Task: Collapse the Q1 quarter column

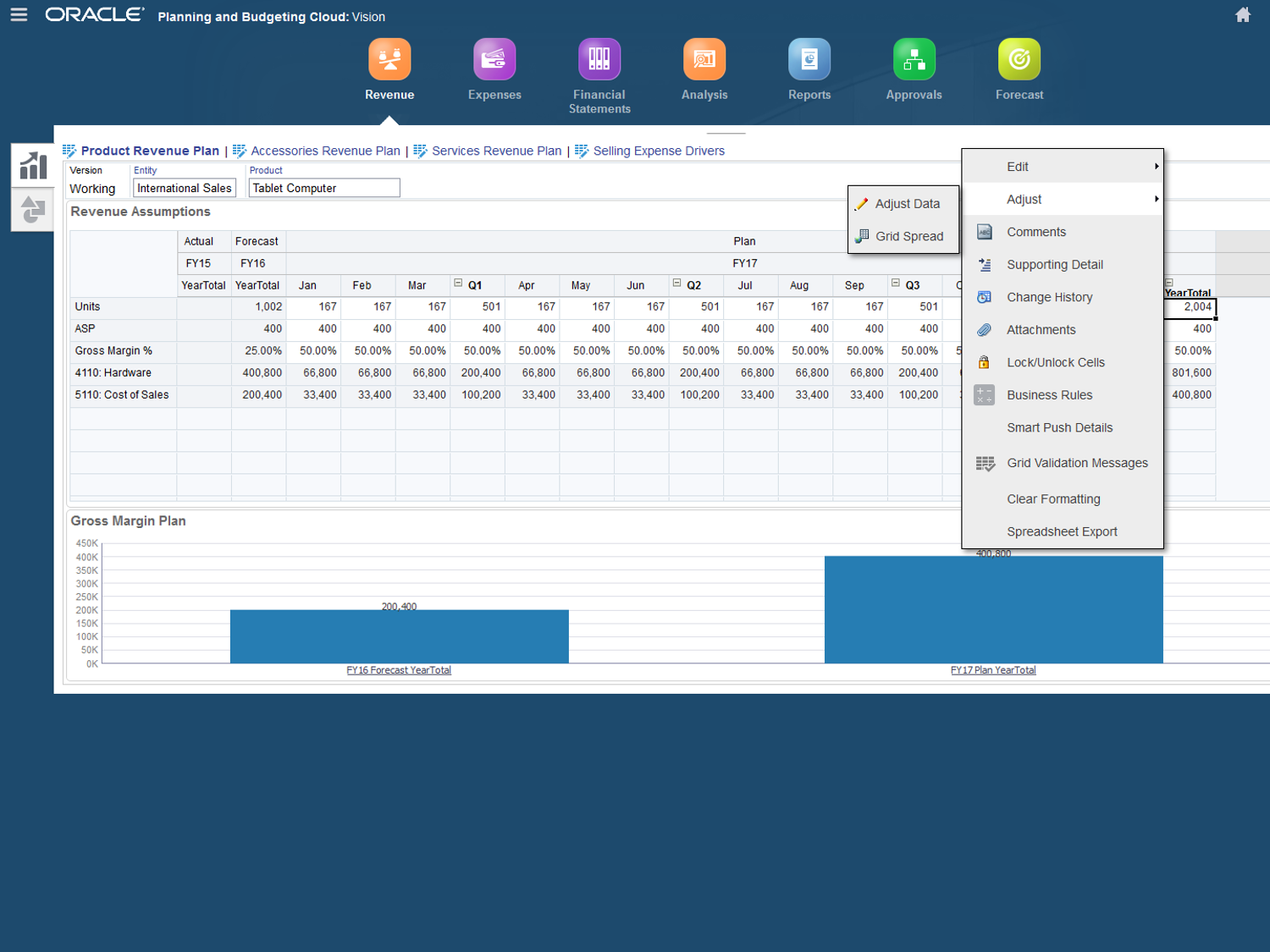Action: 458,283
